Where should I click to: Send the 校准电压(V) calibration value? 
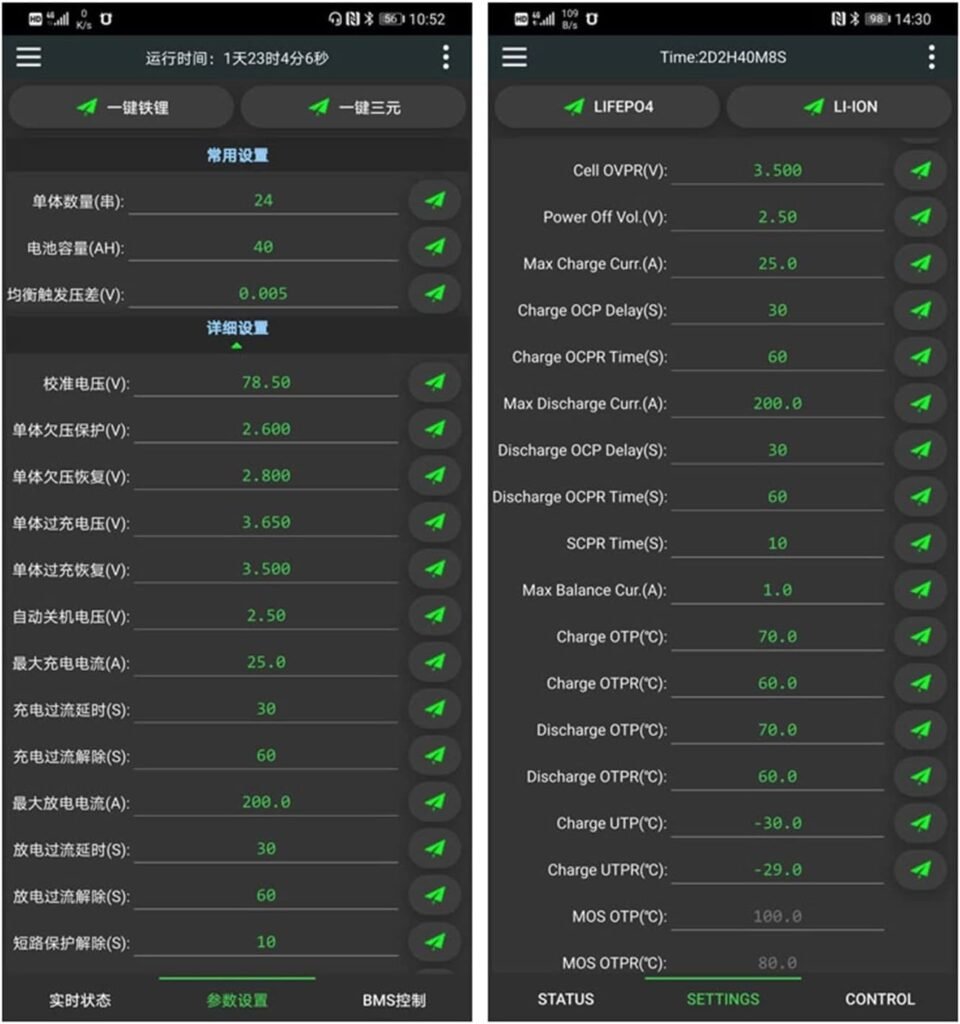[x=434, y=381]
